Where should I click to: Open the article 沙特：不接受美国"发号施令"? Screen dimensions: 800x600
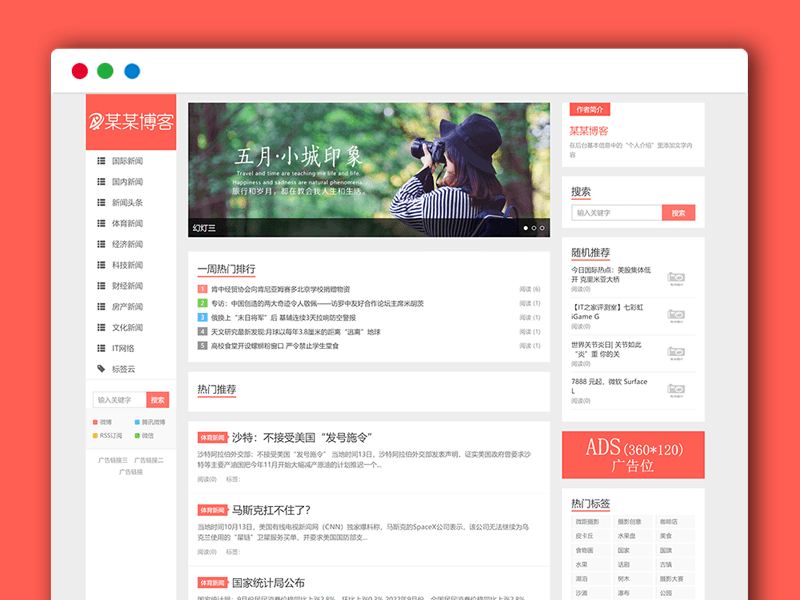[x=302, y=438]
